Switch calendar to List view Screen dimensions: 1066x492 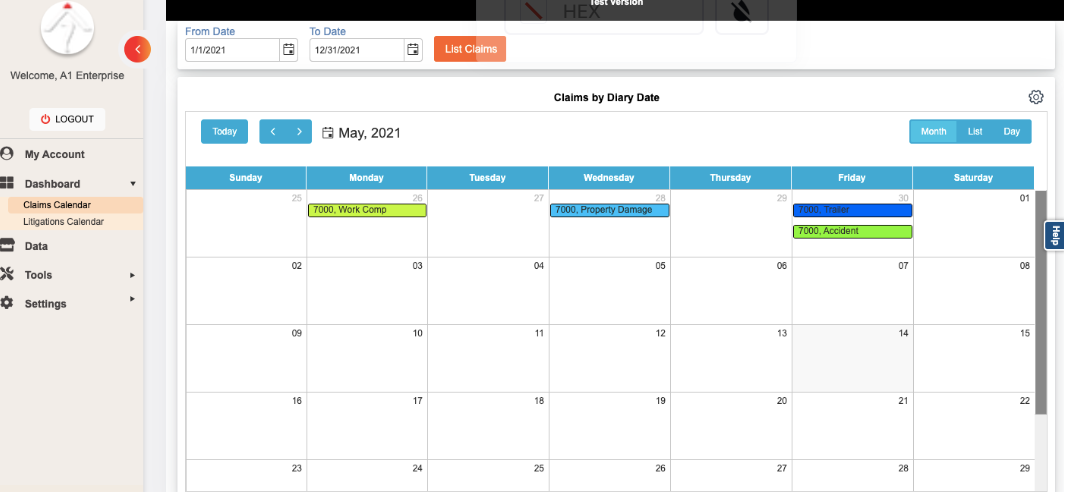point(975,132)
